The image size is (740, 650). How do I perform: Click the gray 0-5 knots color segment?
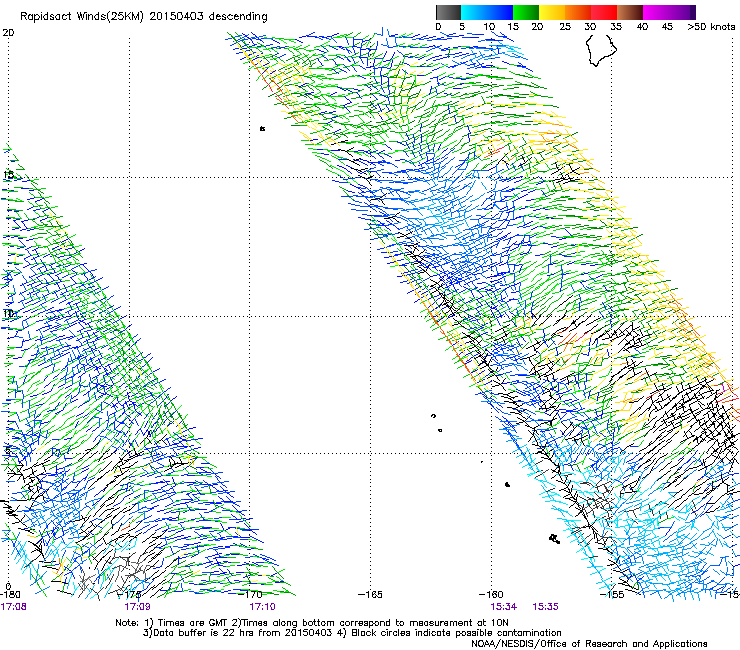coord(448,12)
